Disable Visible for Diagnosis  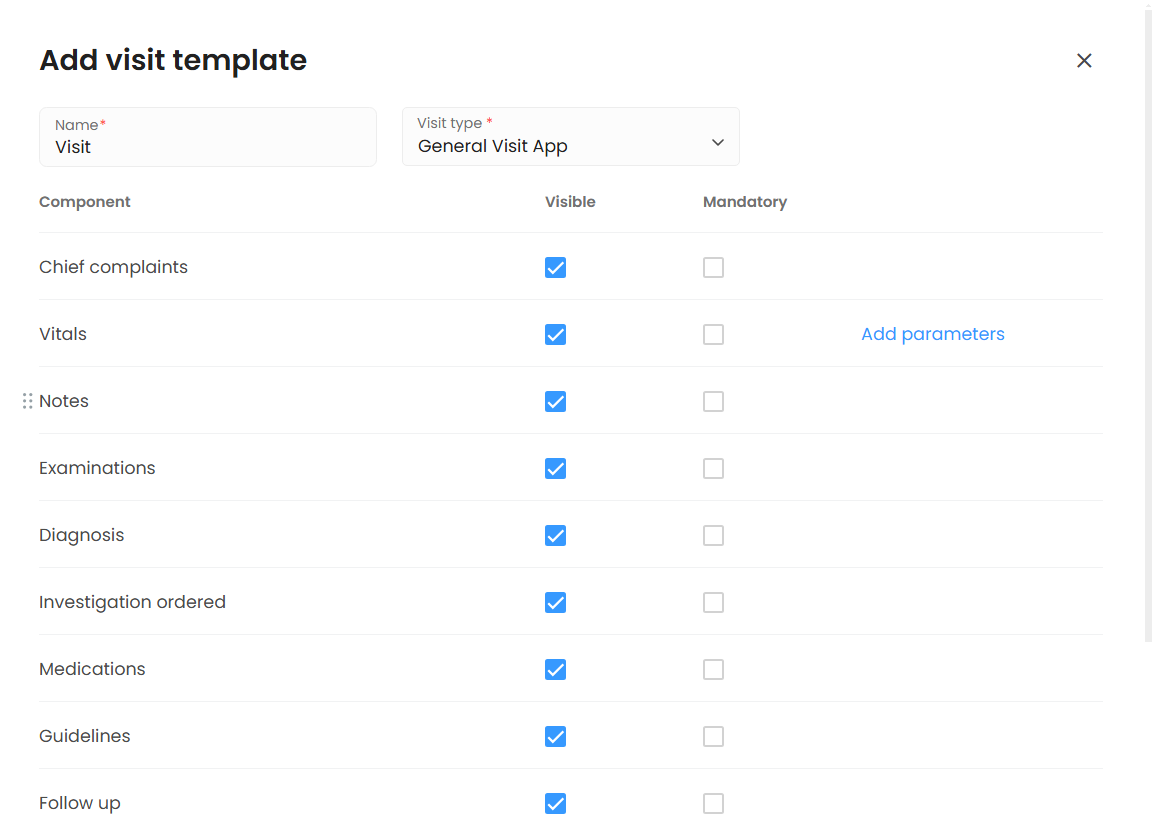click(x=556, y=536)
